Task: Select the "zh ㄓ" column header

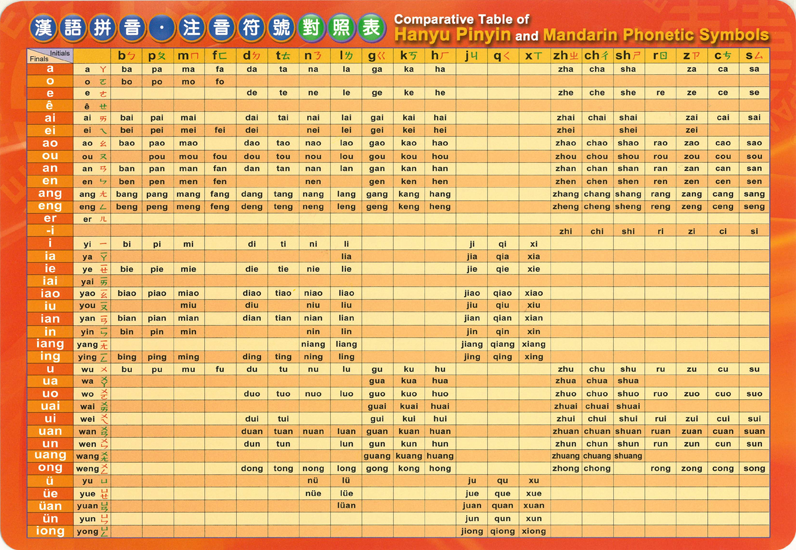Action: coord(566,56)
